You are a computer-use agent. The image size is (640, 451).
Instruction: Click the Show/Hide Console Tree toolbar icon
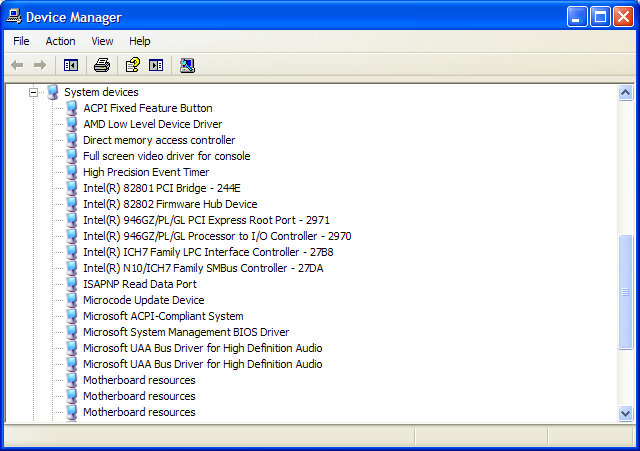coord(71,65)
